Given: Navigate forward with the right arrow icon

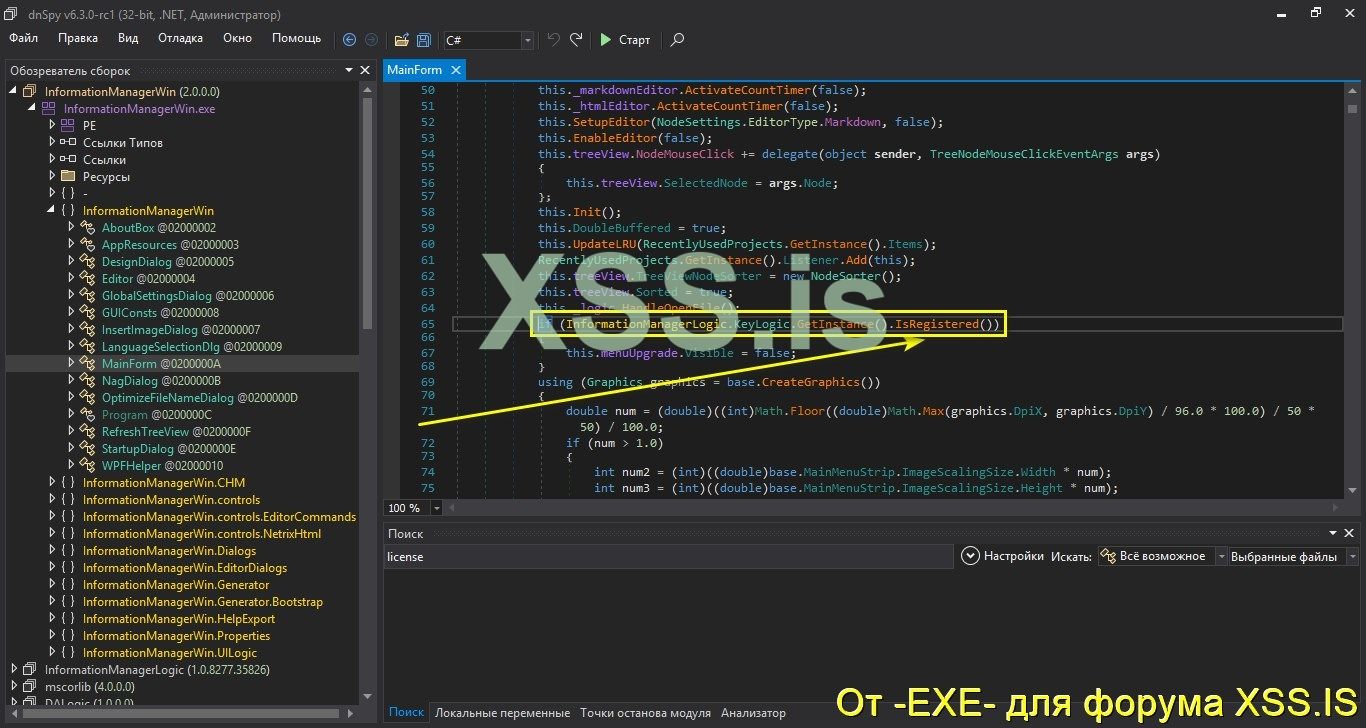Looking at the screenshot, I should 371,40.
